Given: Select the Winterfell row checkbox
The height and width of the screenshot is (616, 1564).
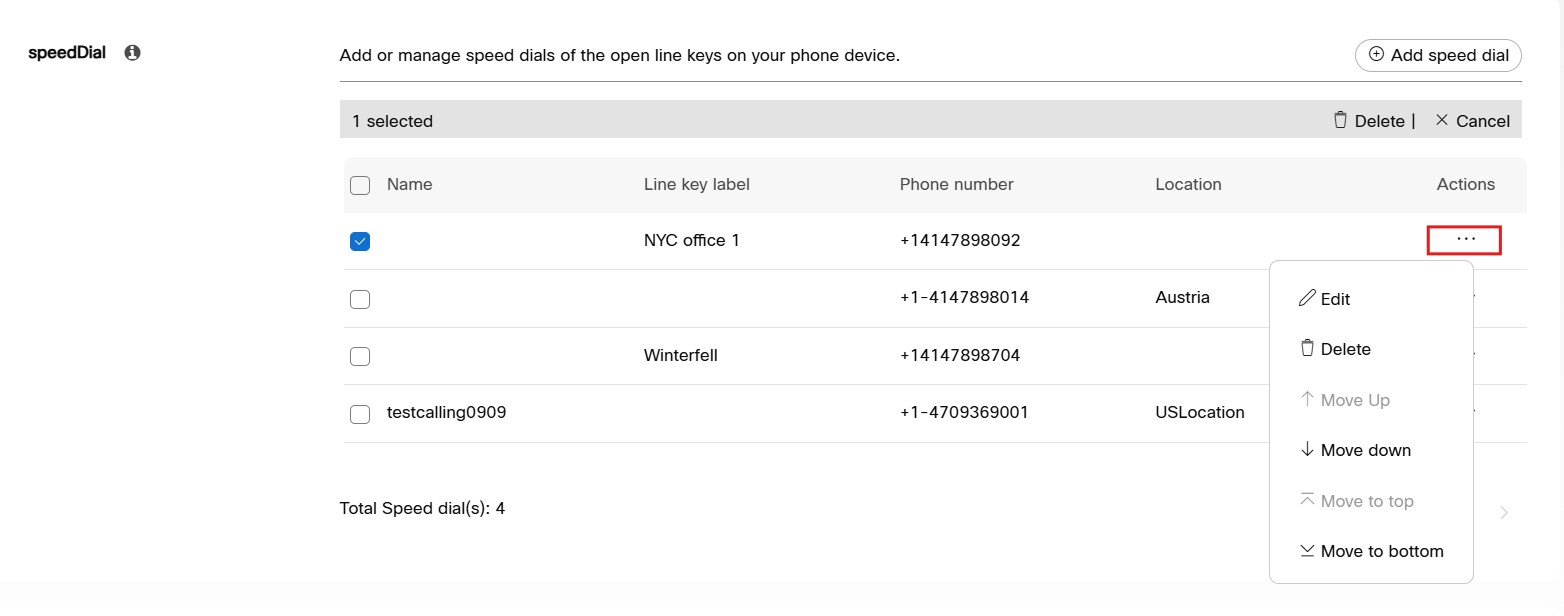Looking at the screenshot, I should (x=360, y=356).
